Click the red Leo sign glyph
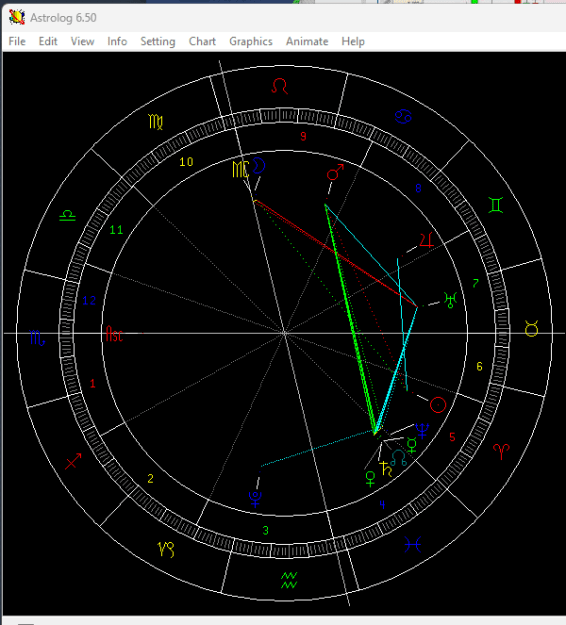 (279, 86)
